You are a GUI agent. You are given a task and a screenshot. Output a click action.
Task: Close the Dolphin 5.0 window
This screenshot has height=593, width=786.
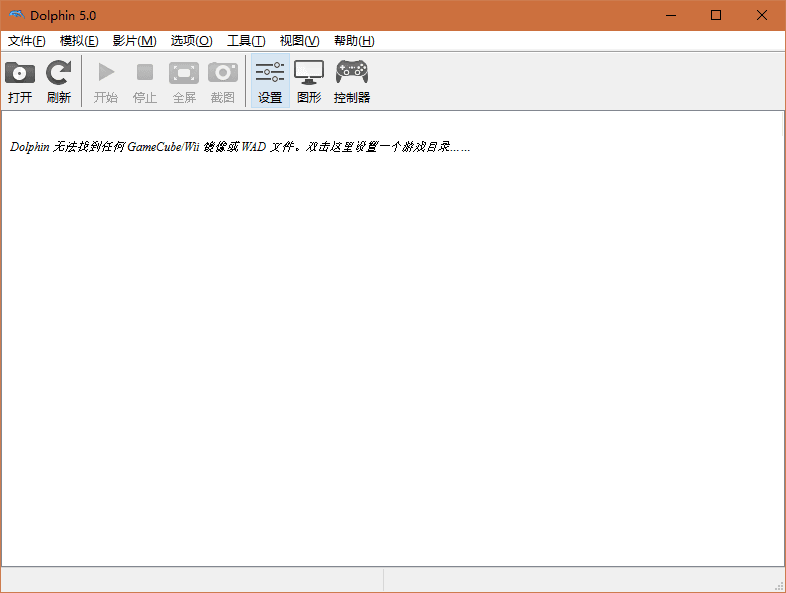click(762, 16)
